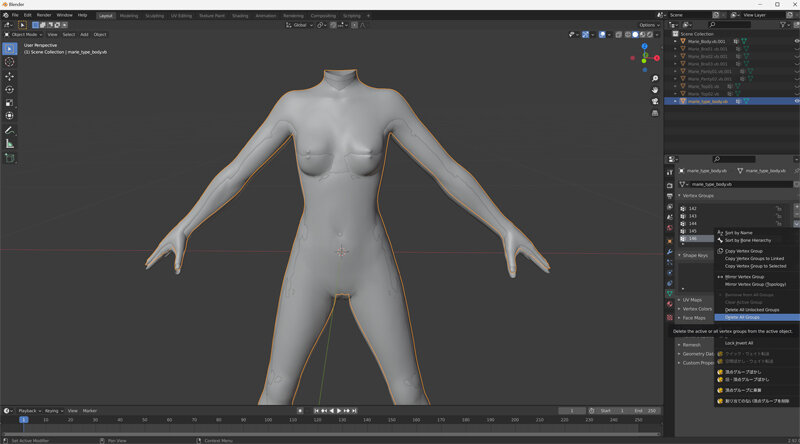800x444 pixels.
Task: Select the Rotate tool
Action: tap(9, 90)
